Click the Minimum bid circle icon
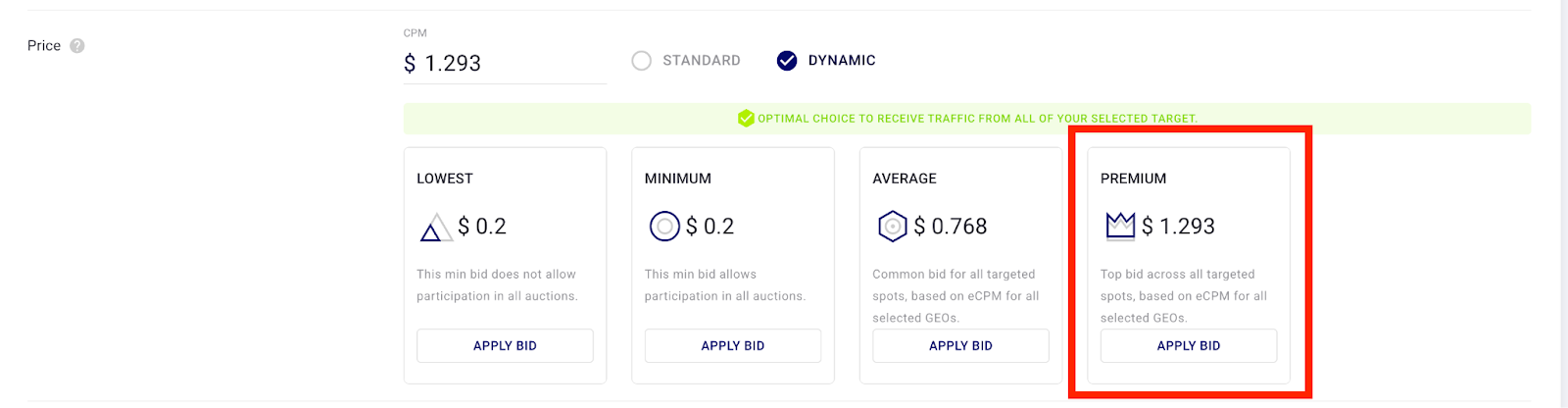This screenshot has width=1568, height=408. (x=664, y=227)
